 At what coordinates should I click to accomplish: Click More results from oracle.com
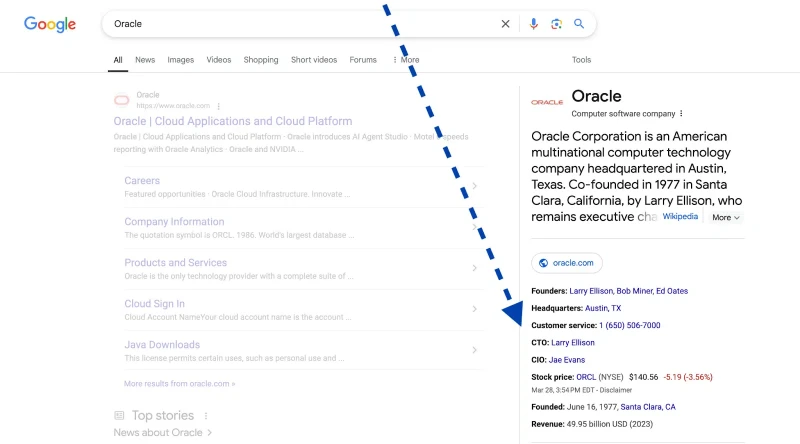coord(180,384)
